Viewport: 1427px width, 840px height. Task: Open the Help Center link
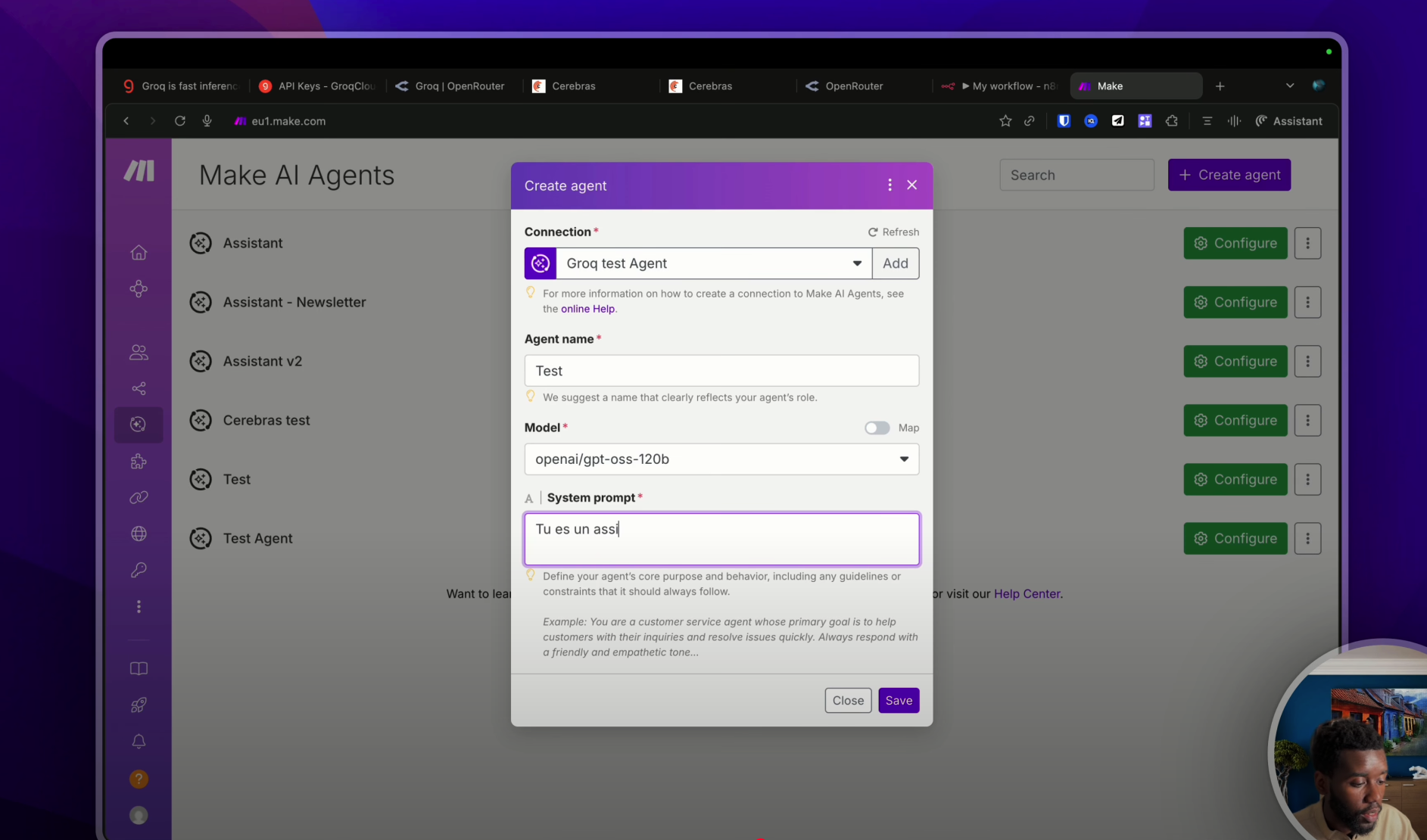(x=1027, y=594)
